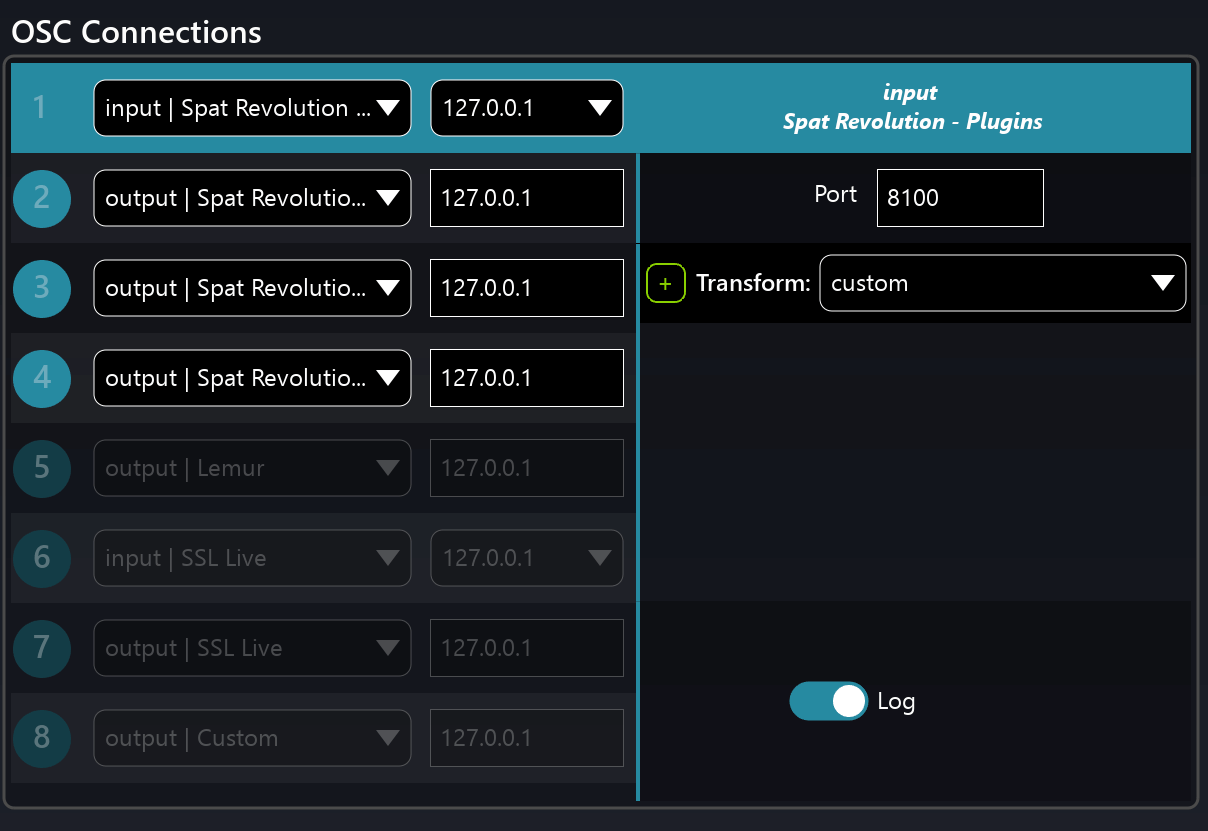This screenshot has width=1208, height=831.
Task: Enable connection 8 circle button
Action: (x=42, y=738)
